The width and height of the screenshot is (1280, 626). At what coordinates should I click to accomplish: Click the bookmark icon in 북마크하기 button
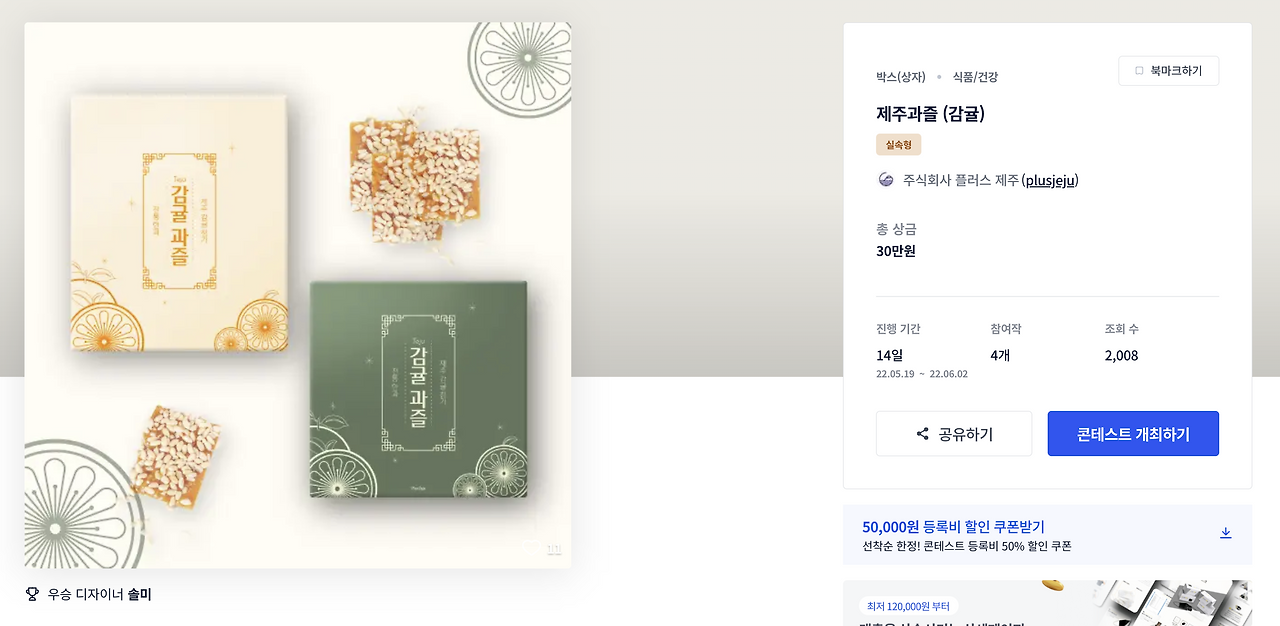[1139, 70]
